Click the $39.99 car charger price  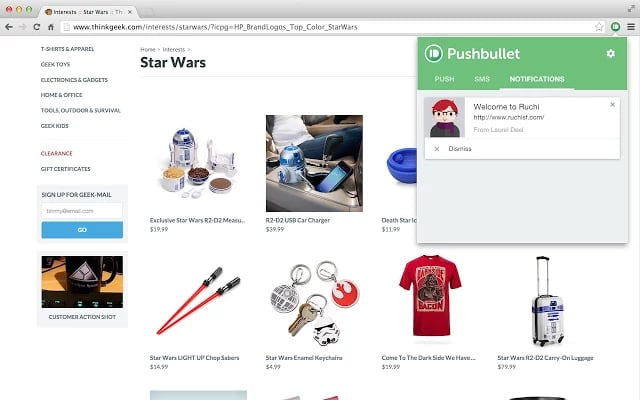(275, 229)
